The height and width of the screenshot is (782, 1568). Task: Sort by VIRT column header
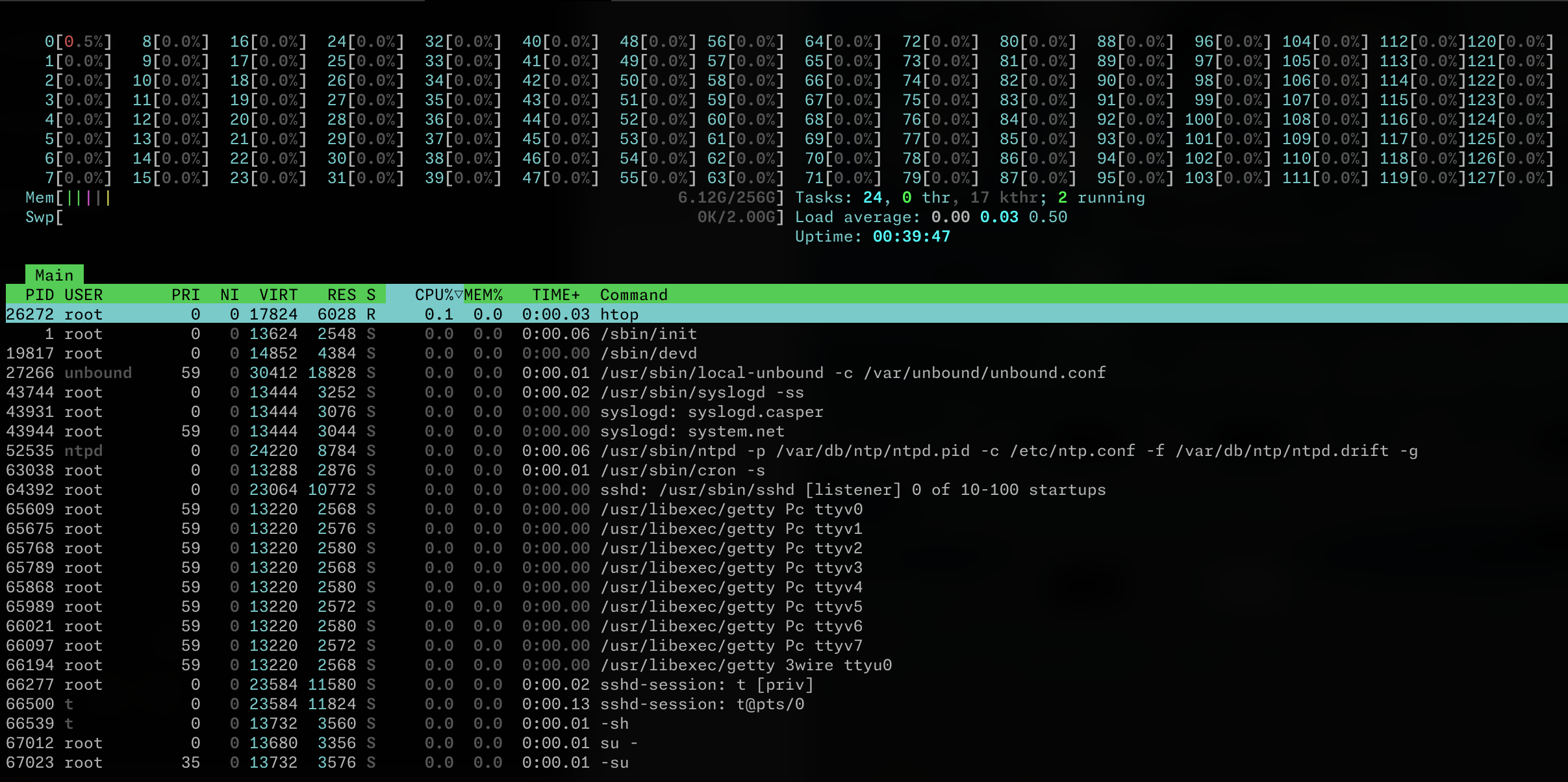[x=278, y=294]
